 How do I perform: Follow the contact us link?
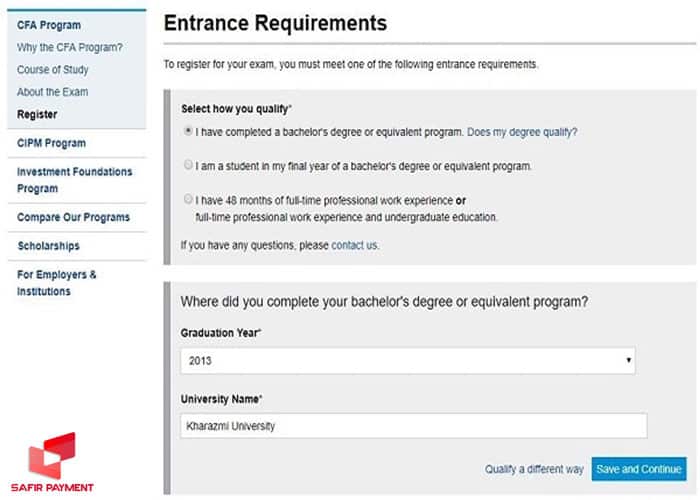click(x=355, y=245)
